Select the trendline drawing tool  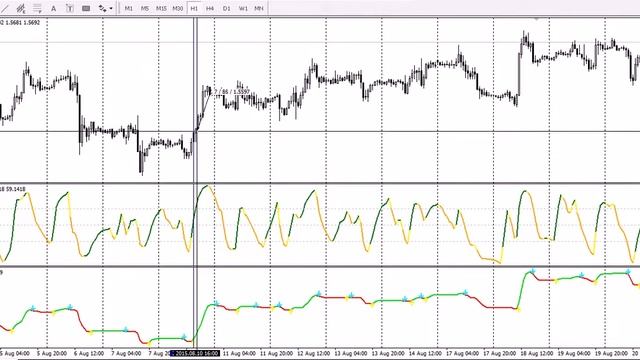4,8
